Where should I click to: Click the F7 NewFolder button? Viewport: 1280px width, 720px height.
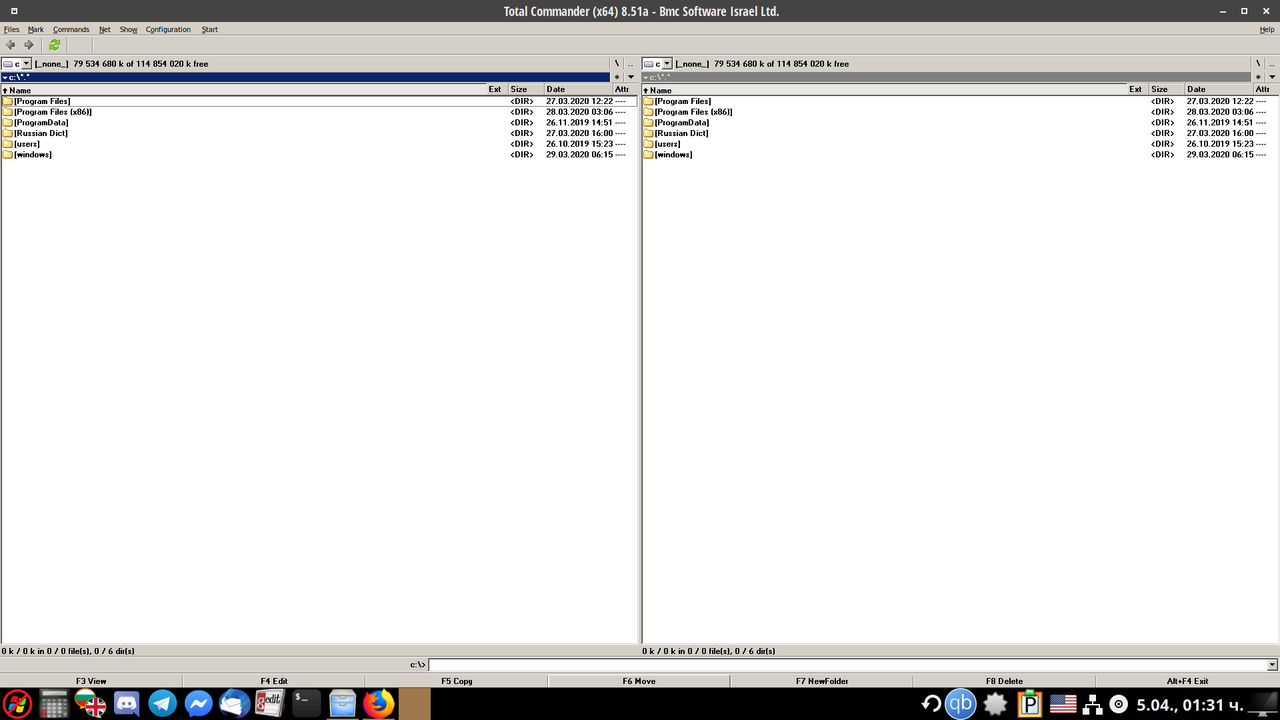tap(822, 681)
